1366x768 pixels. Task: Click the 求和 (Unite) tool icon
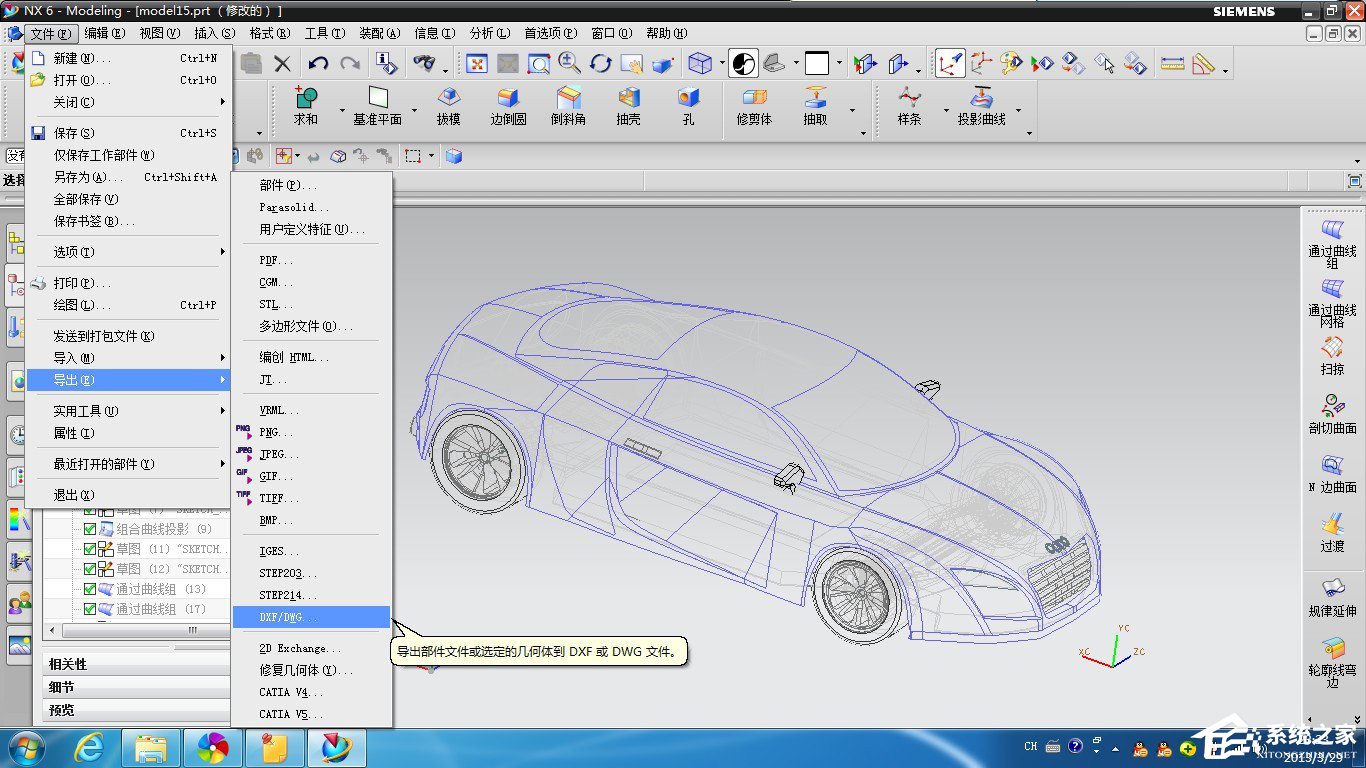(x=305, y=98)
